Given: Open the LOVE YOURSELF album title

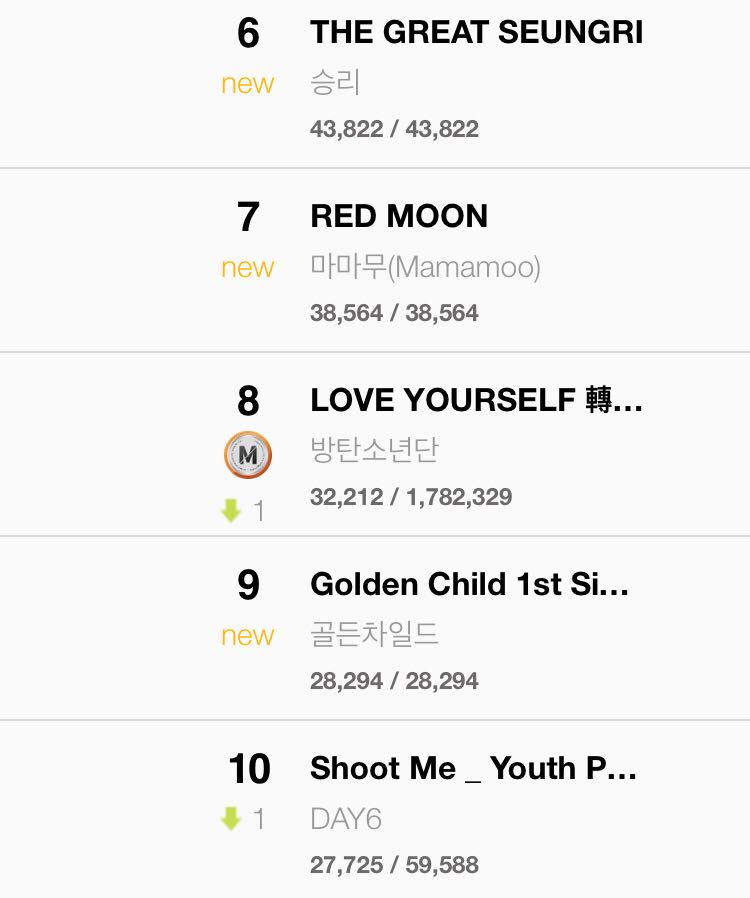Looking at the screenshot, I should click(x=476, y=400).
